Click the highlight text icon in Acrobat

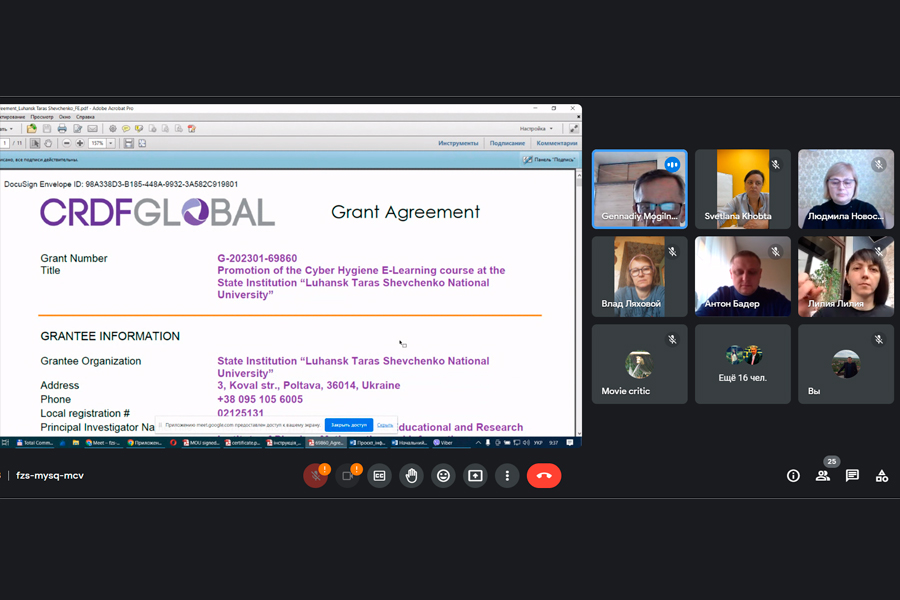pos(139,129)
